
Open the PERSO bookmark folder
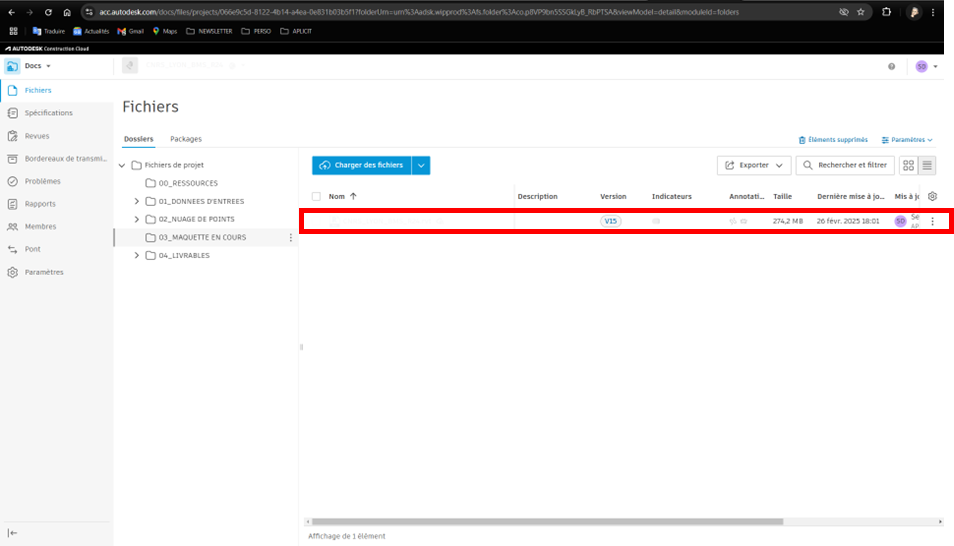point(256,31)
